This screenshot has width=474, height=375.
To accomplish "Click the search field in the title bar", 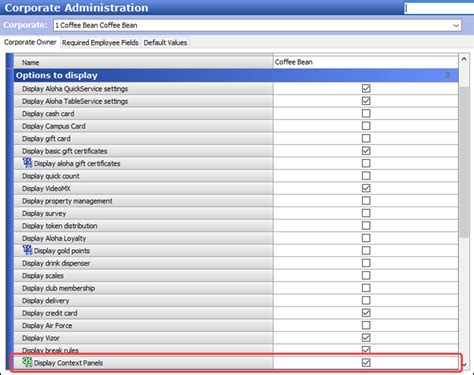I will pyautogui.click(x=439, y=8).
